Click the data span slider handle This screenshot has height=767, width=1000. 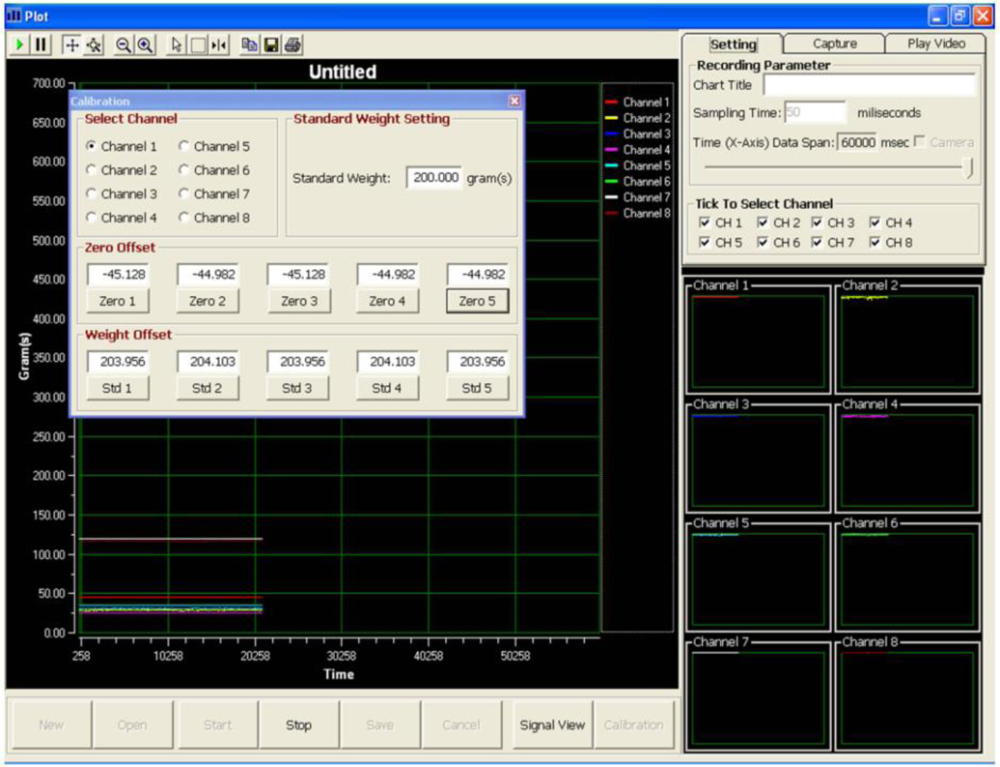[x=968, y=168]
